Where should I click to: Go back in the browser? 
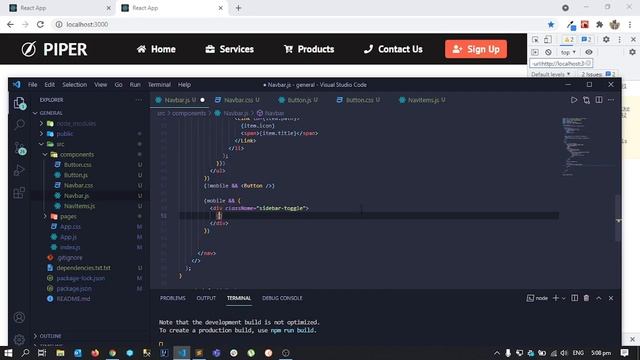tap(10, 24)
